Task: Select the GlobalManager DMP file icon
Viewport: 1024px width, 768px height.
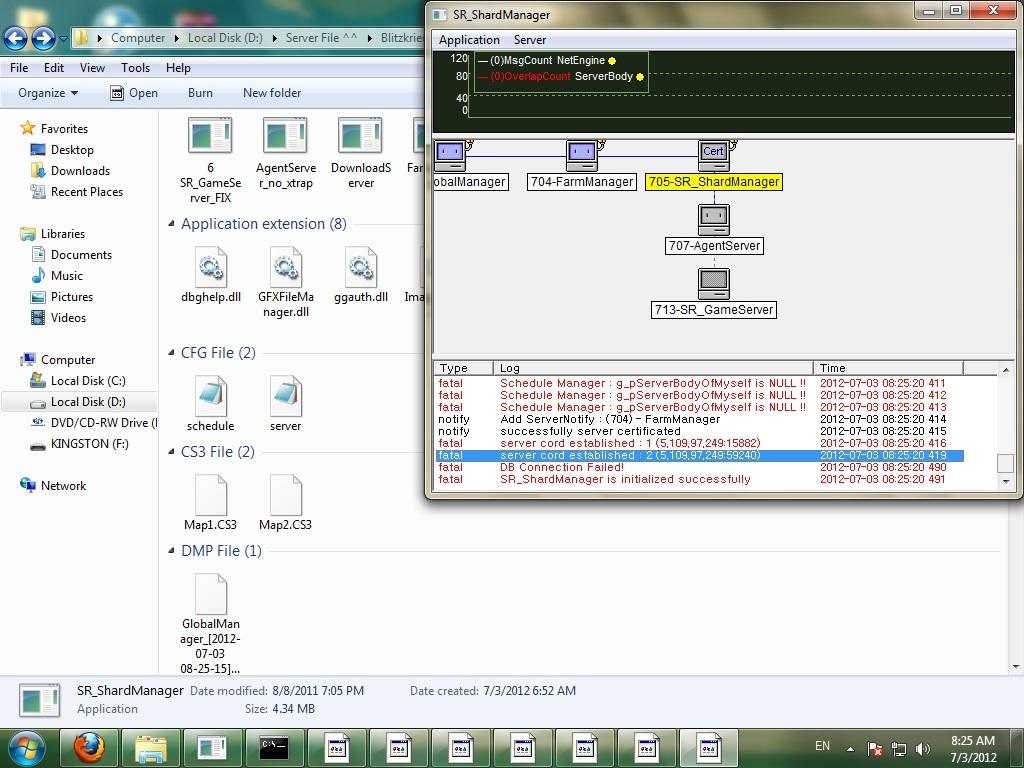Action: tap(211, 594)
